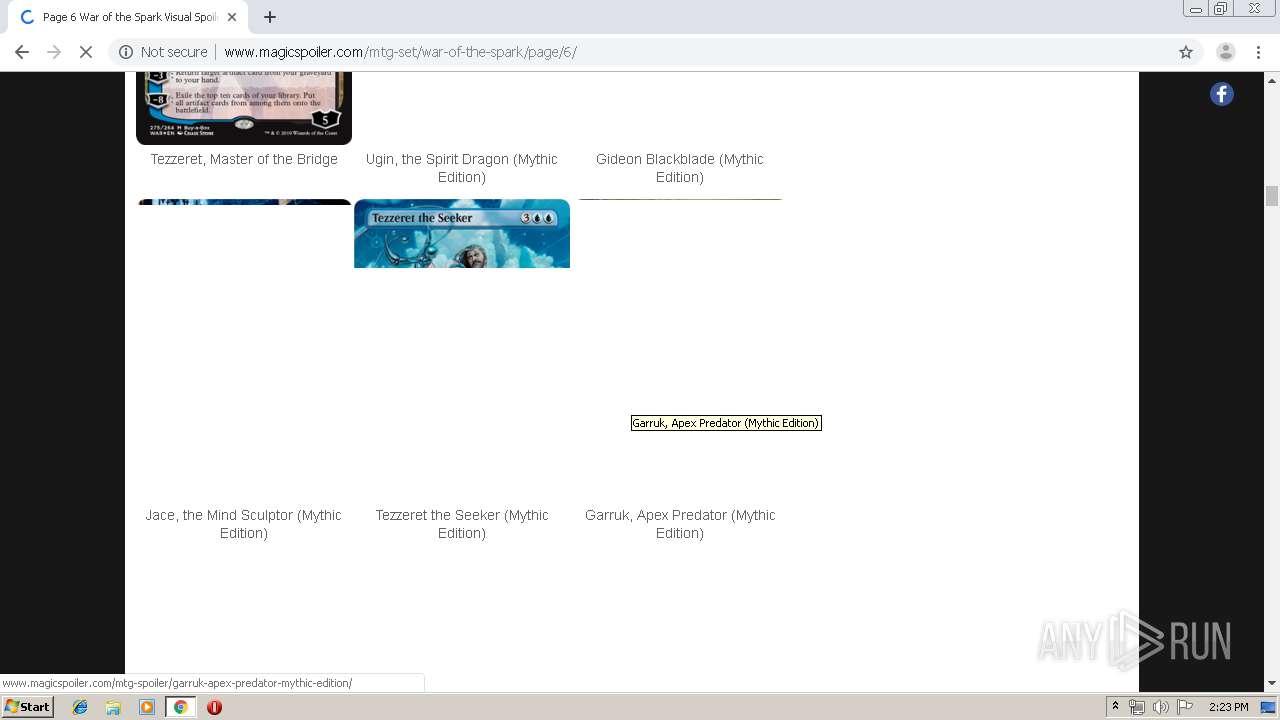Click the vertical scrollbar thumb
The image size is (1280, 720).
pos(1272,196)
